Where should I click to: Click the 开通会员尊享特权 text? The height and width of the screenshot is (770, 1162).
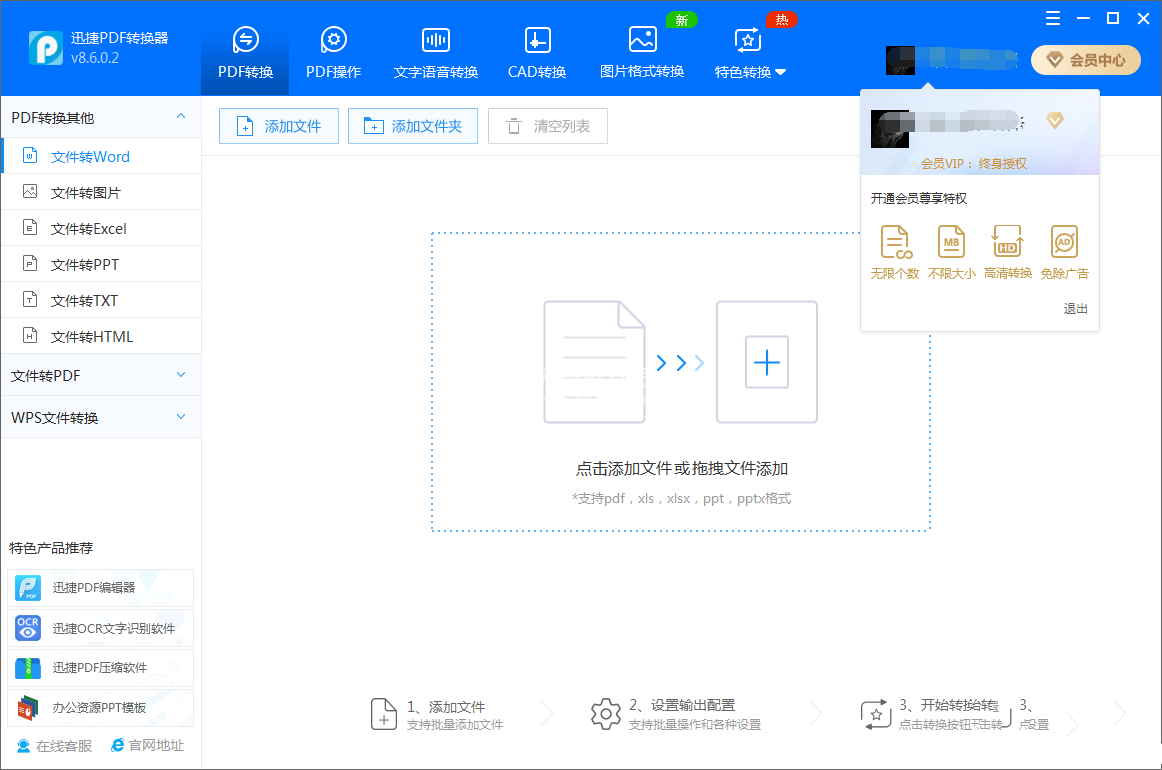[x=918, y=199]
